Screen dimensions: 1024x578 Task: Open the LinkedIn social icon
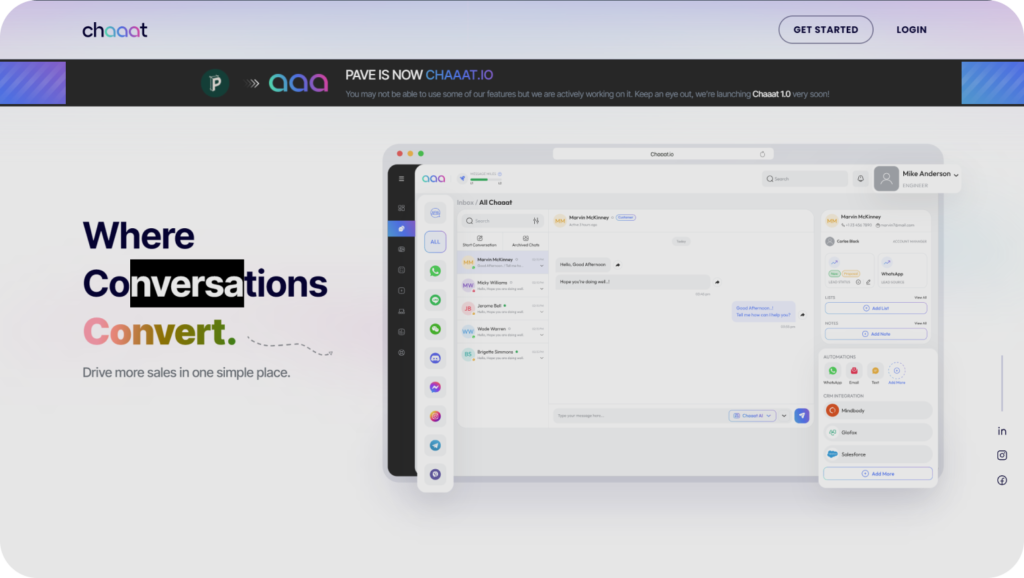1002,431
